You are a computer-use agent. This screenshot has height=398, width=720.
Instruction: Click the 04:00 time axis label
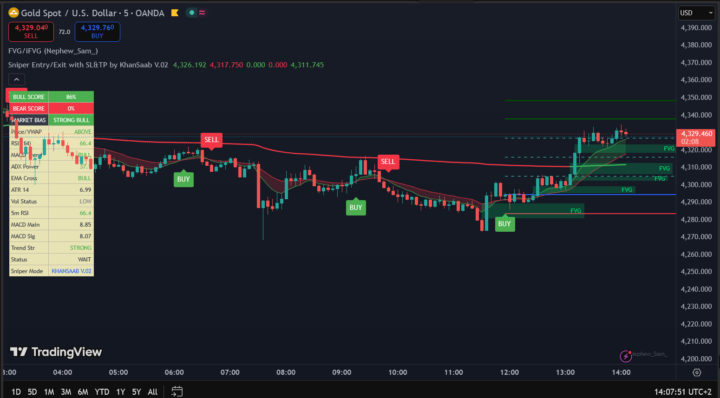point(62,372)
